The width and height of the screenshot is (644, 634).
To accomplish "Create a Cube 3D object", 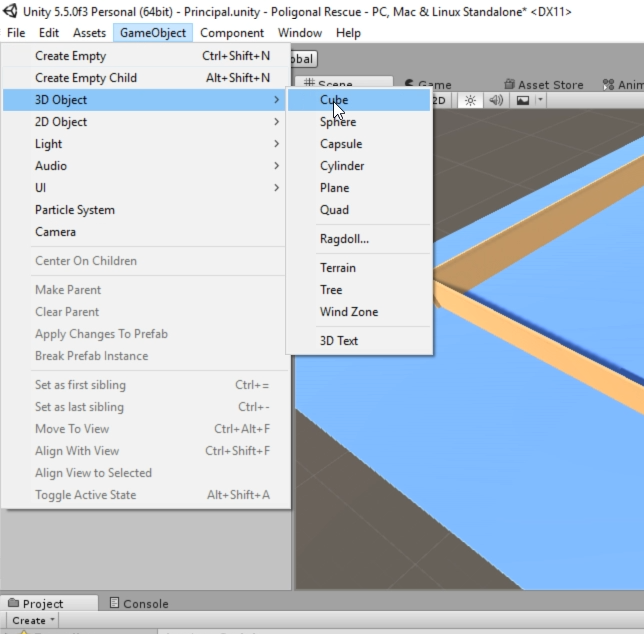I will 359,100.
